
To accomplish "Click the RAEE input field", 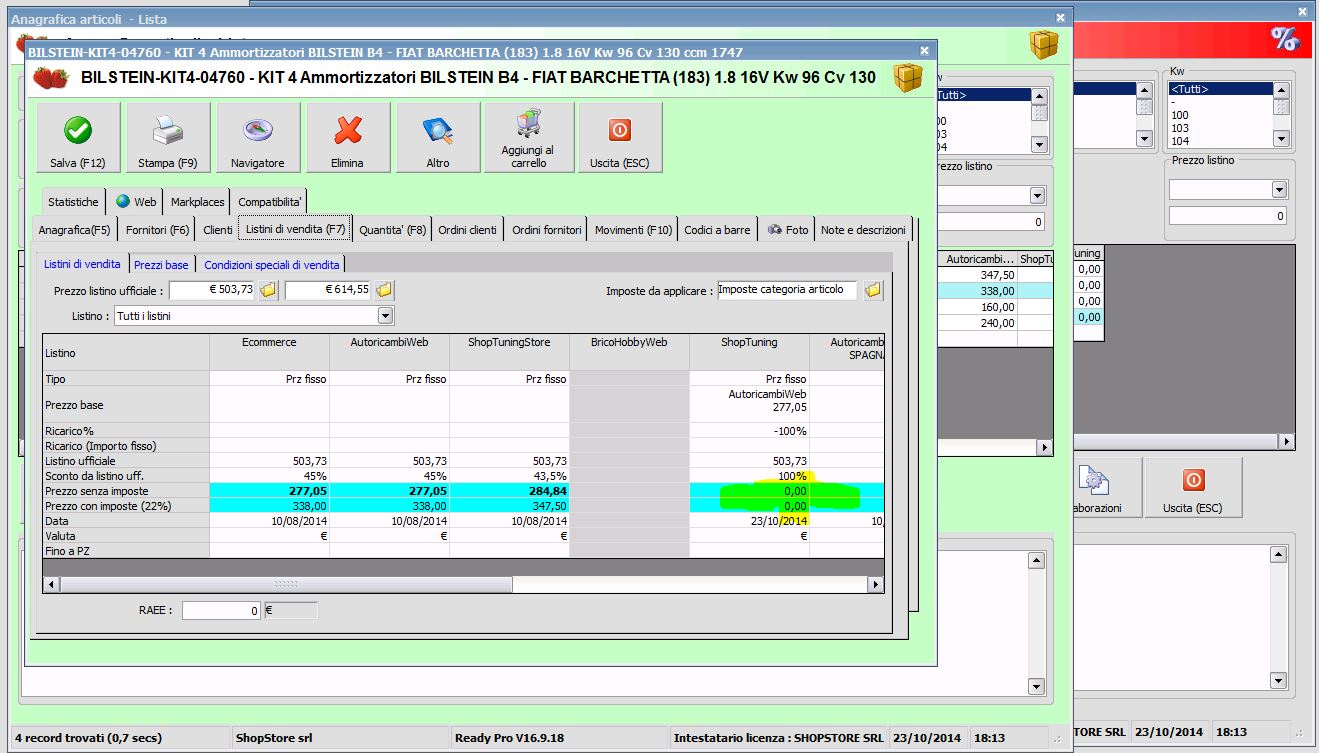I will tap(221, 610).
